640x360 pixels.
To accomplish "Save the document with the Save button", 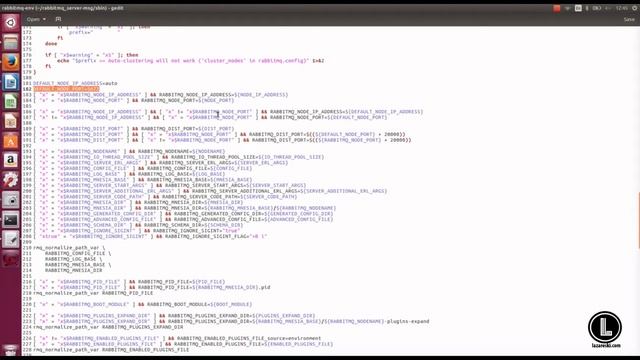I will pos(629,19).
